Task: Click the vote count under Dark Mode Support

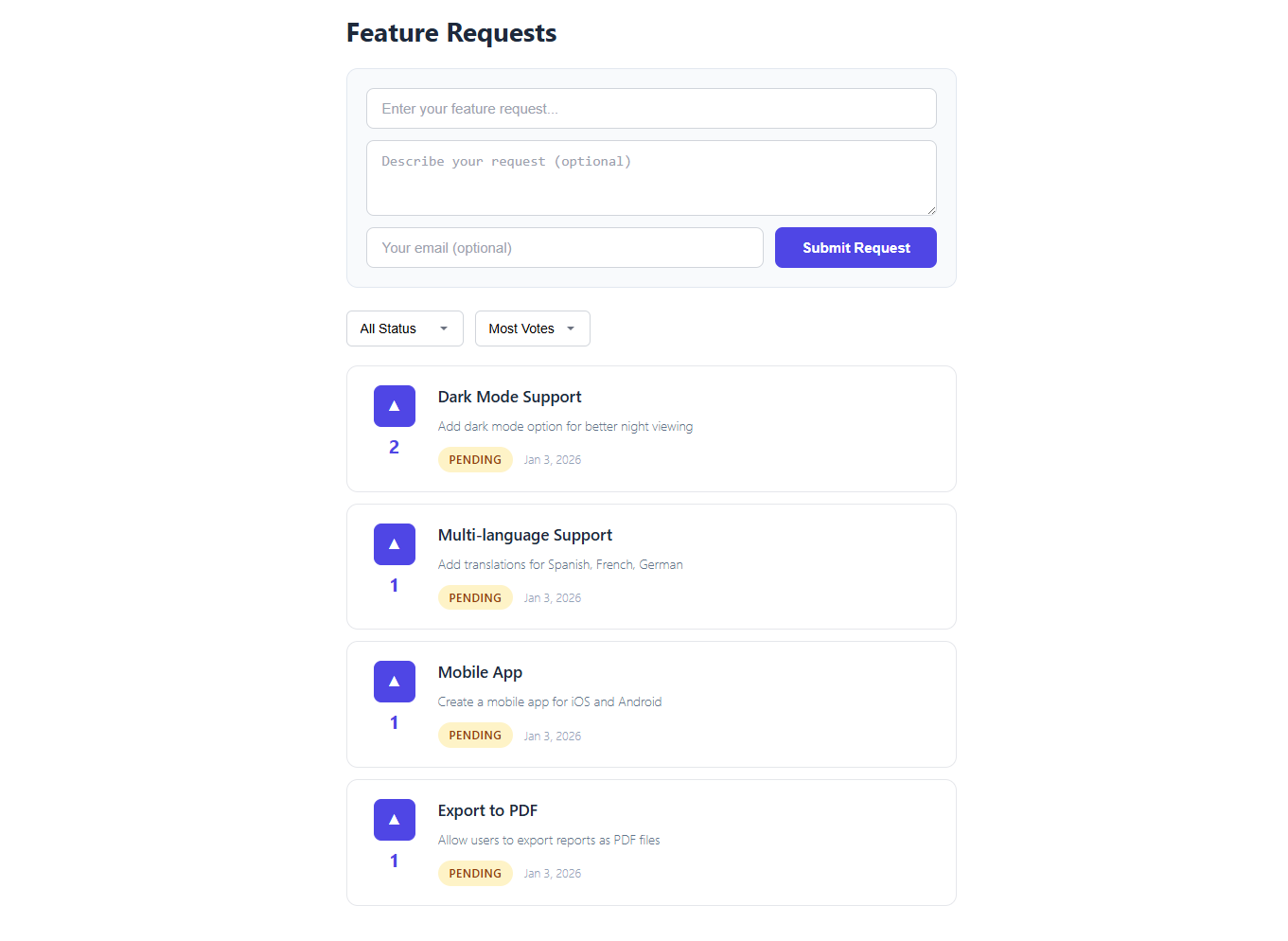Action: pyautogui.click(x=394, y=446)
